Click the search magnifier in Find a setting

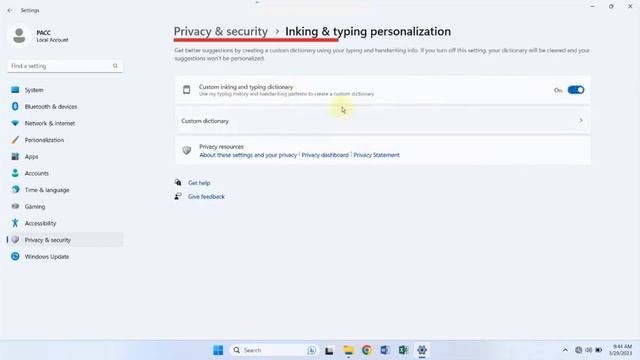pyautogui.click(x=115, y=66)
